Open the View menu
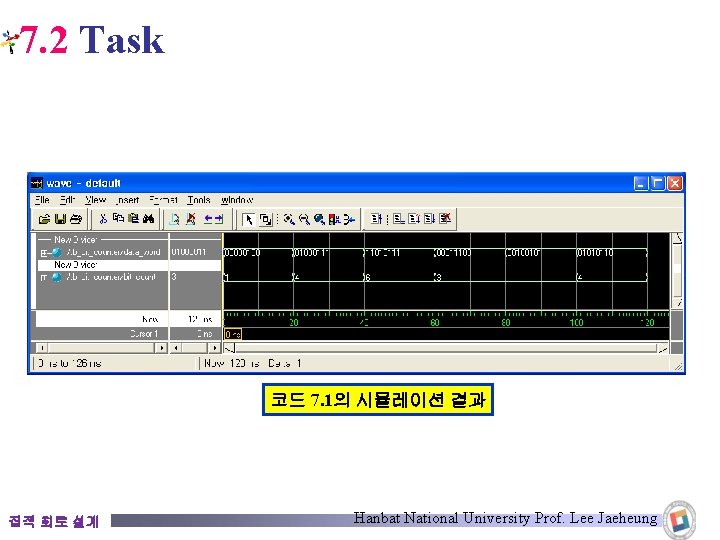This screenshot has height=540, width=720. point(96,200)
